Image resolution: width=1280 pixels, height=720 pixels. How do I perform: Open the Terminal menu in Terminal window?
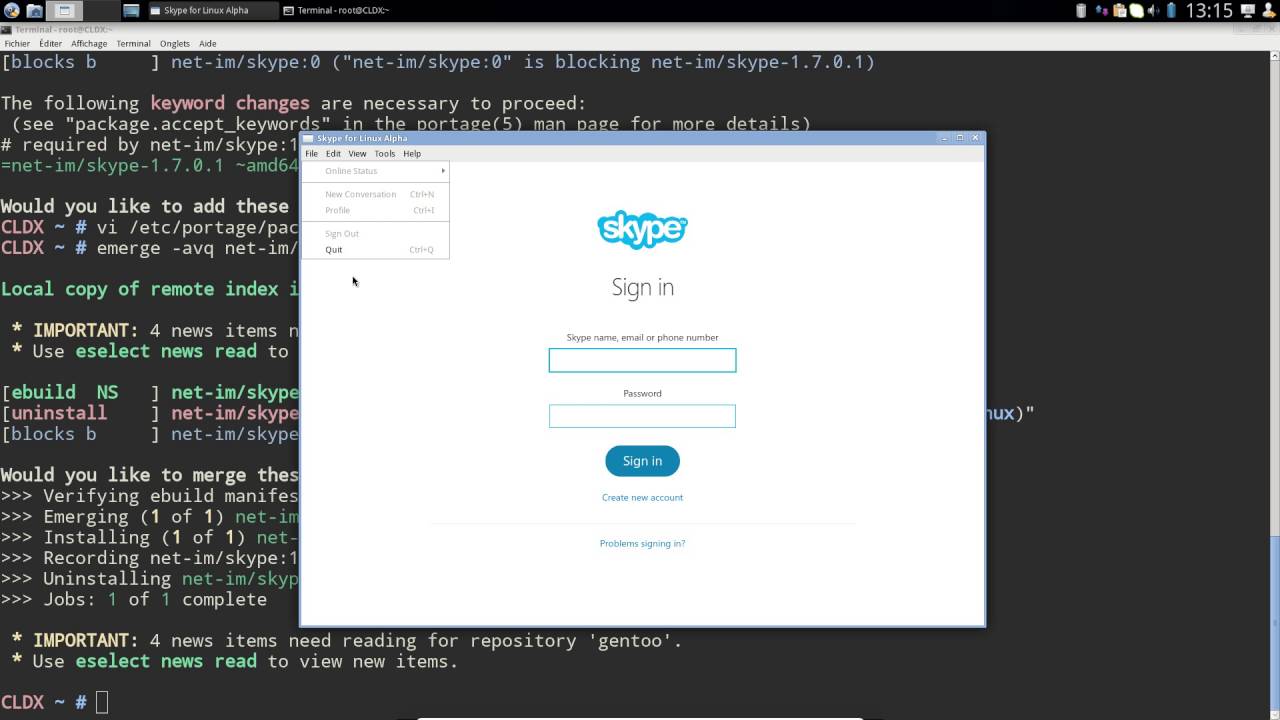pyautogui.click(x=133, y=44)
